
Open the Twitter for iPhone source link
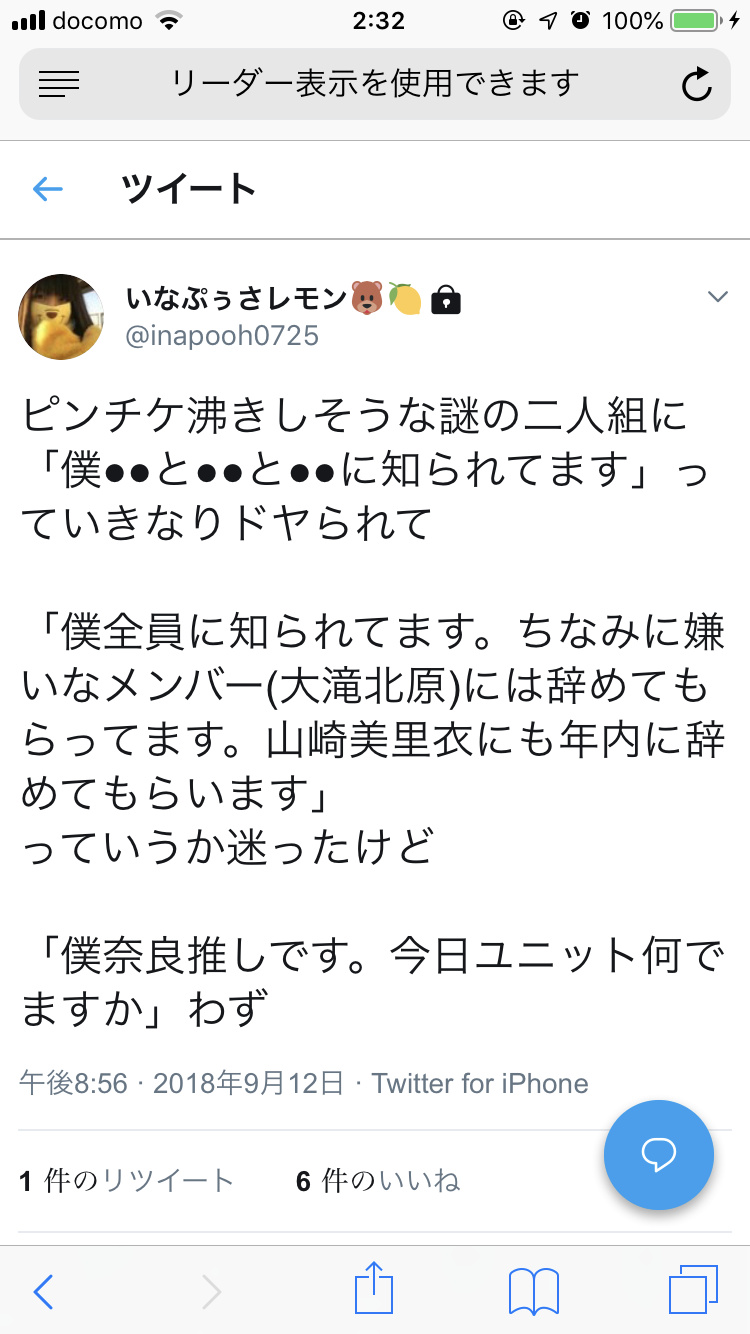click(480, 1083)
